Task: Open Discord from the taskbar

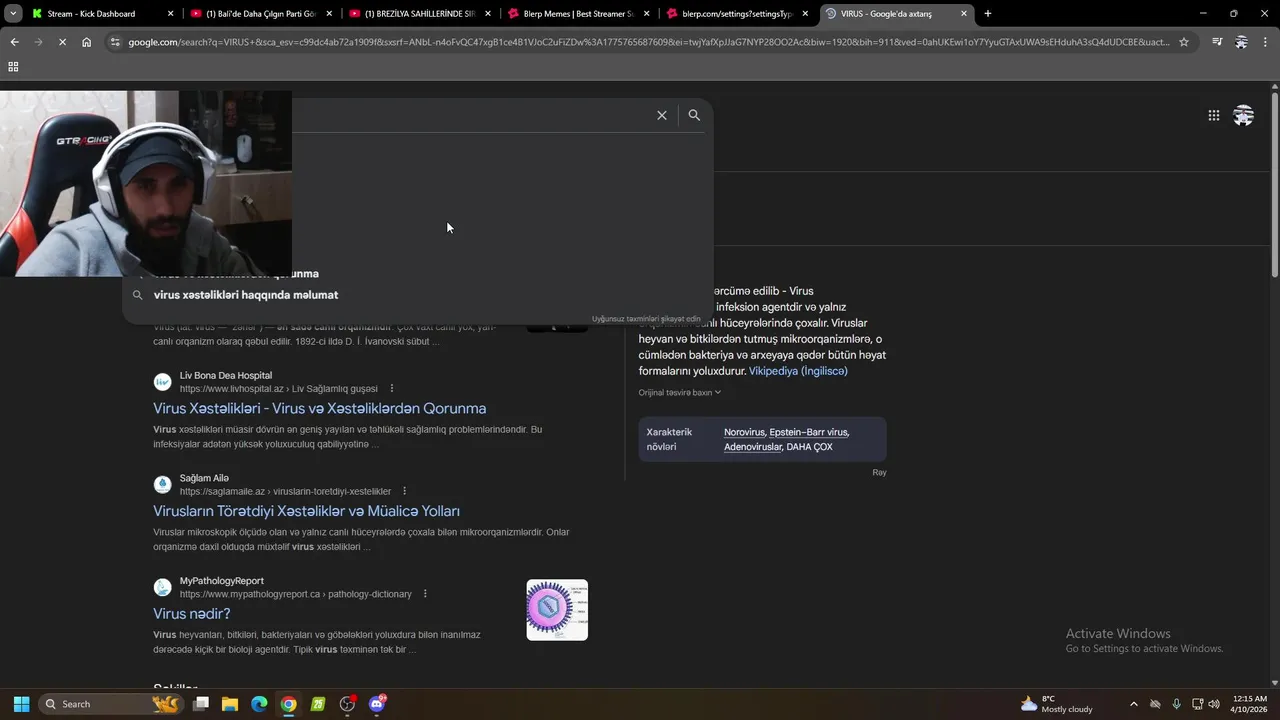Action: pyautogui.click(x=377, y=704)
